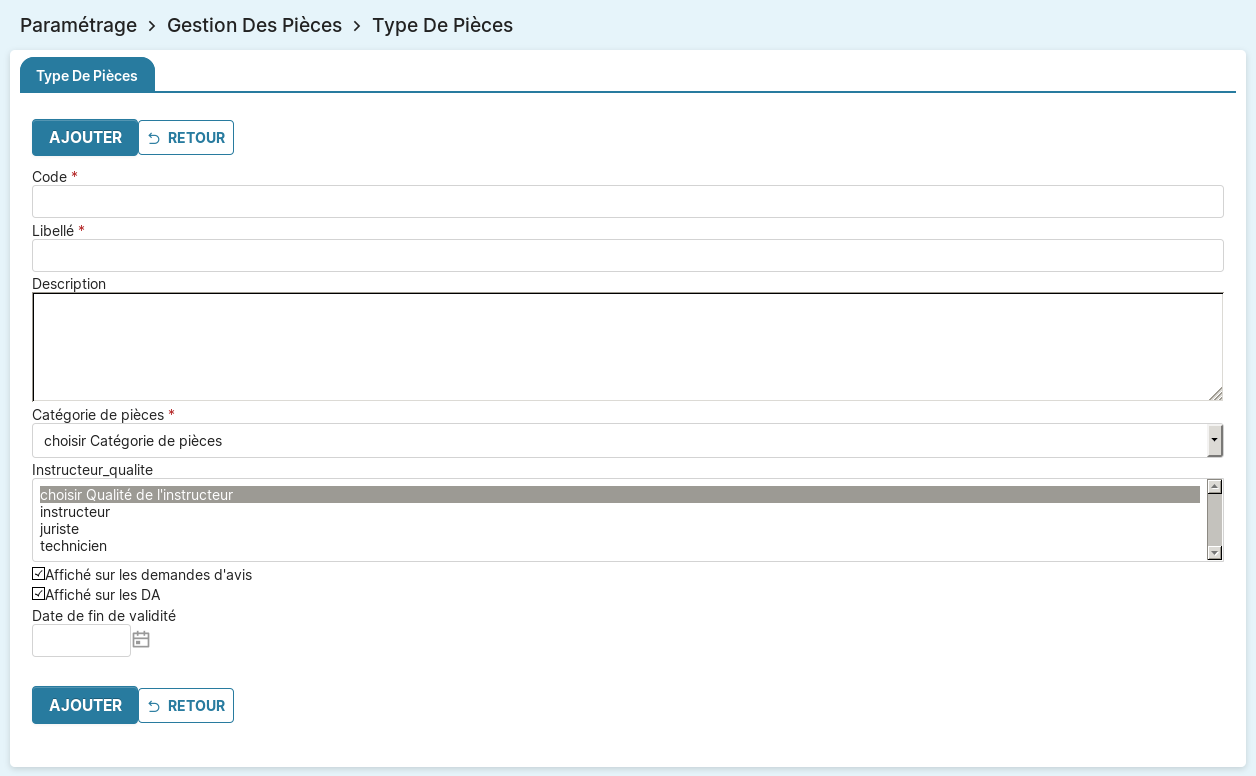Select 'choisir Qualité de l'instructeur' option
This screenshot has width=1256, height=776.
click(x=136, y=495)
